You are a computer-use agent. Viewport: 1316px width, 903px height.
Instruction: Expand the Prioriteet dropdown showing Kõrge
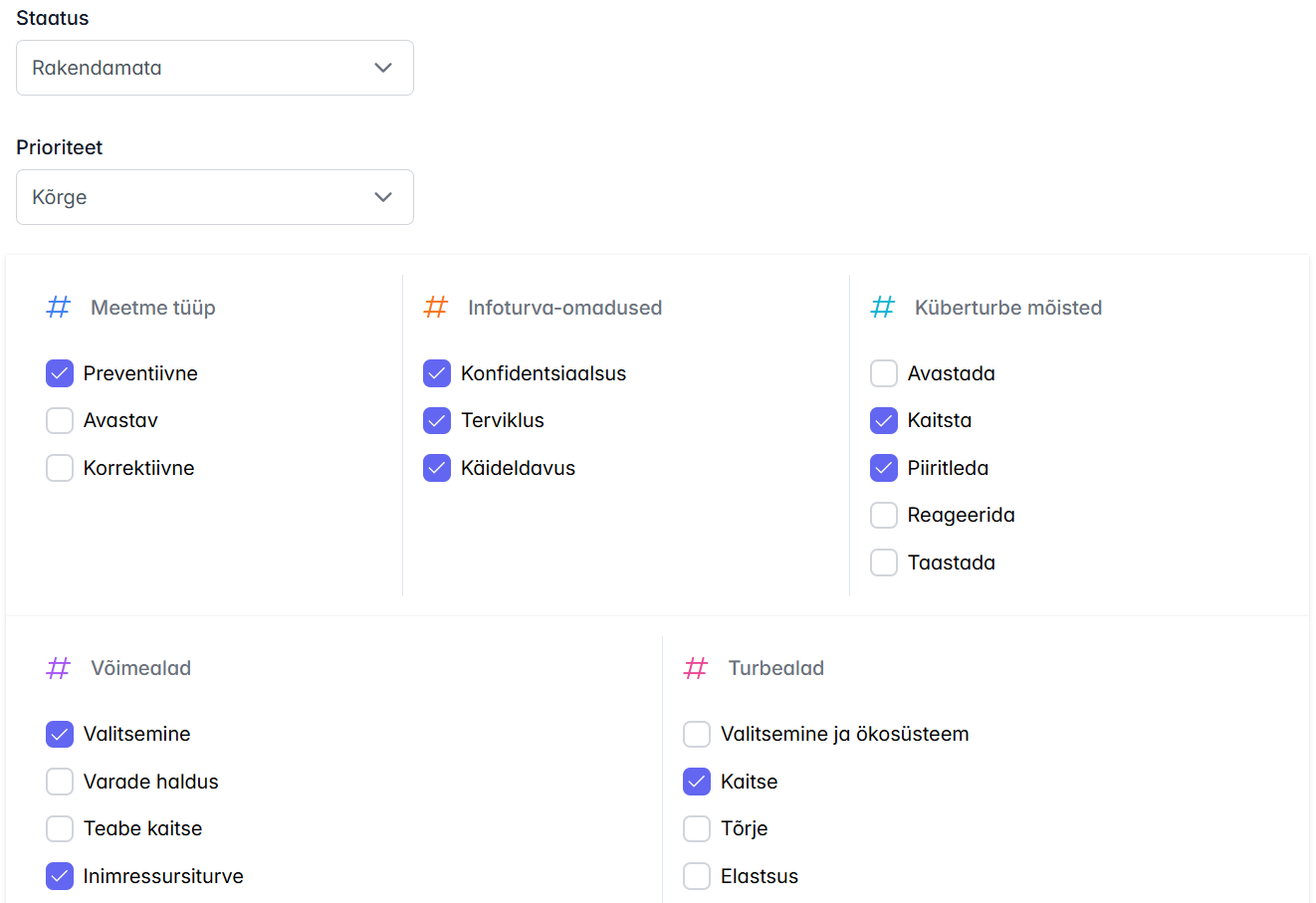[x=214, y=197]
